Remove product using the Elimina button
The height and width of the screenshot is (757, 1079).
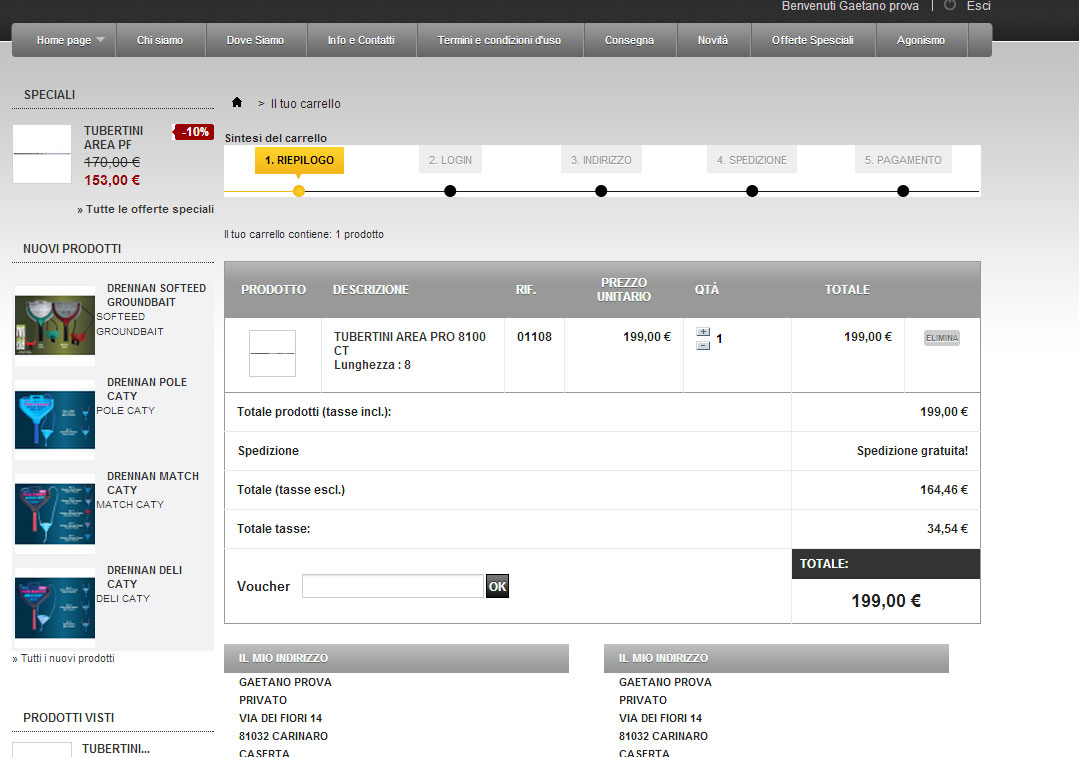942,338
